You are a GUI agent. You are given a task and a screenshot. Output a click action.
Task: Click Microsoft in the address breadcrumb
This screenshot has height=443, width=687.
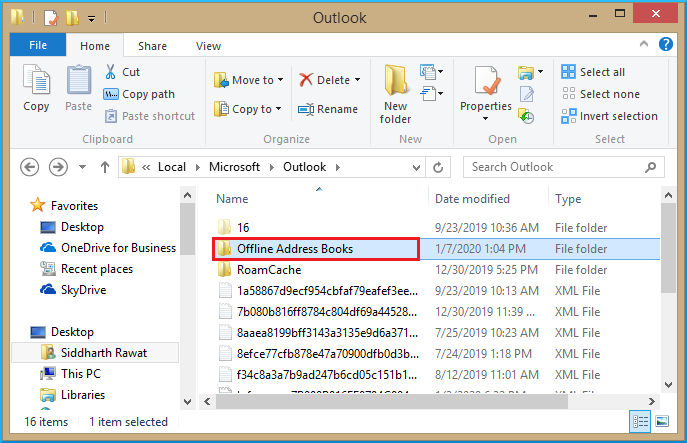(234, 167)
